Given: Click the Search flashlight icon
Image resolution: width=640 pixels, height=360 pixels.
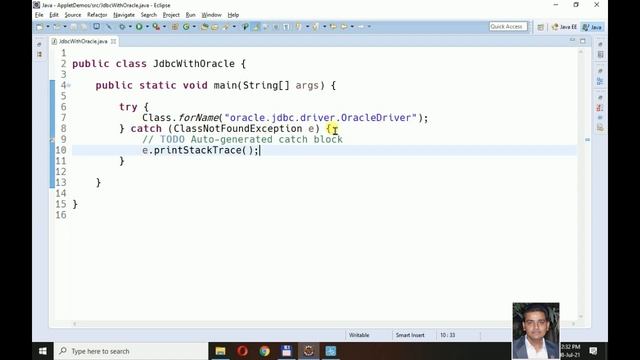Looking at the screenshot, I should click(225, 27).
